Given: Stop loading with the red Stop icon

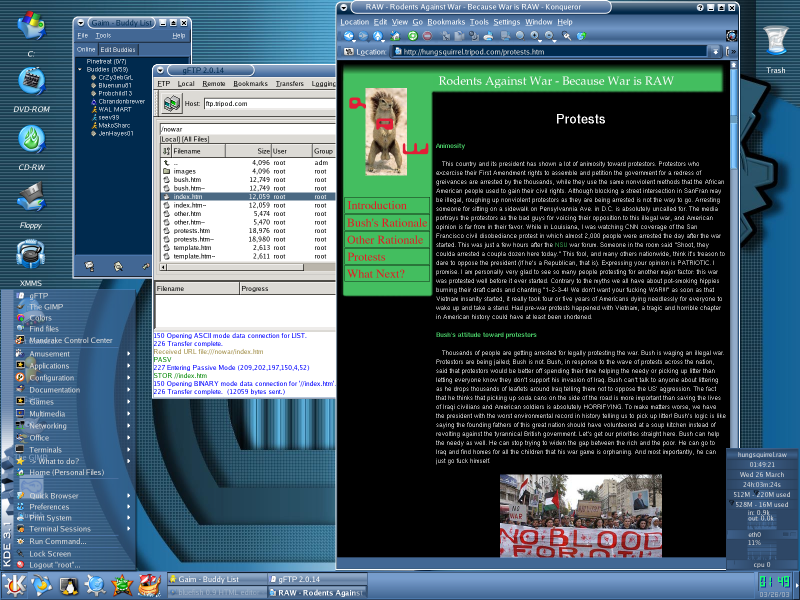Looking at the screenshot, I should click(428, 36).
